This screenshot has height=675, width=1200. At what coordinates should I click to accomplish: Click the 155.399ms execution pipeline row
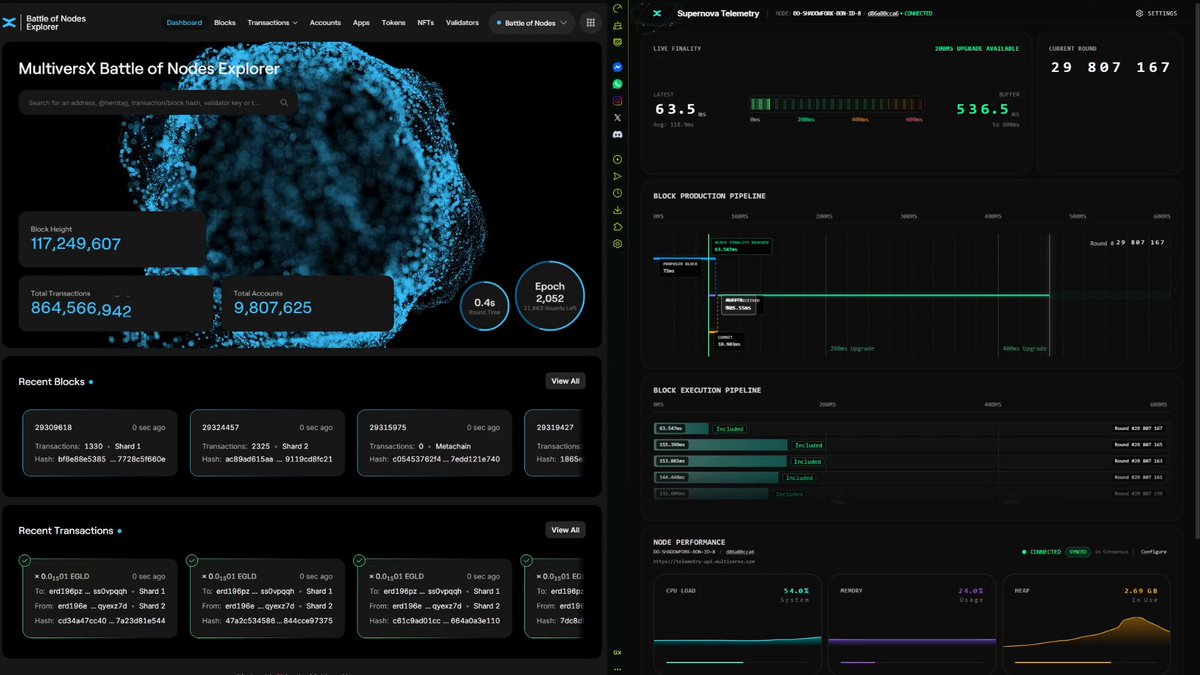point(910,445)
